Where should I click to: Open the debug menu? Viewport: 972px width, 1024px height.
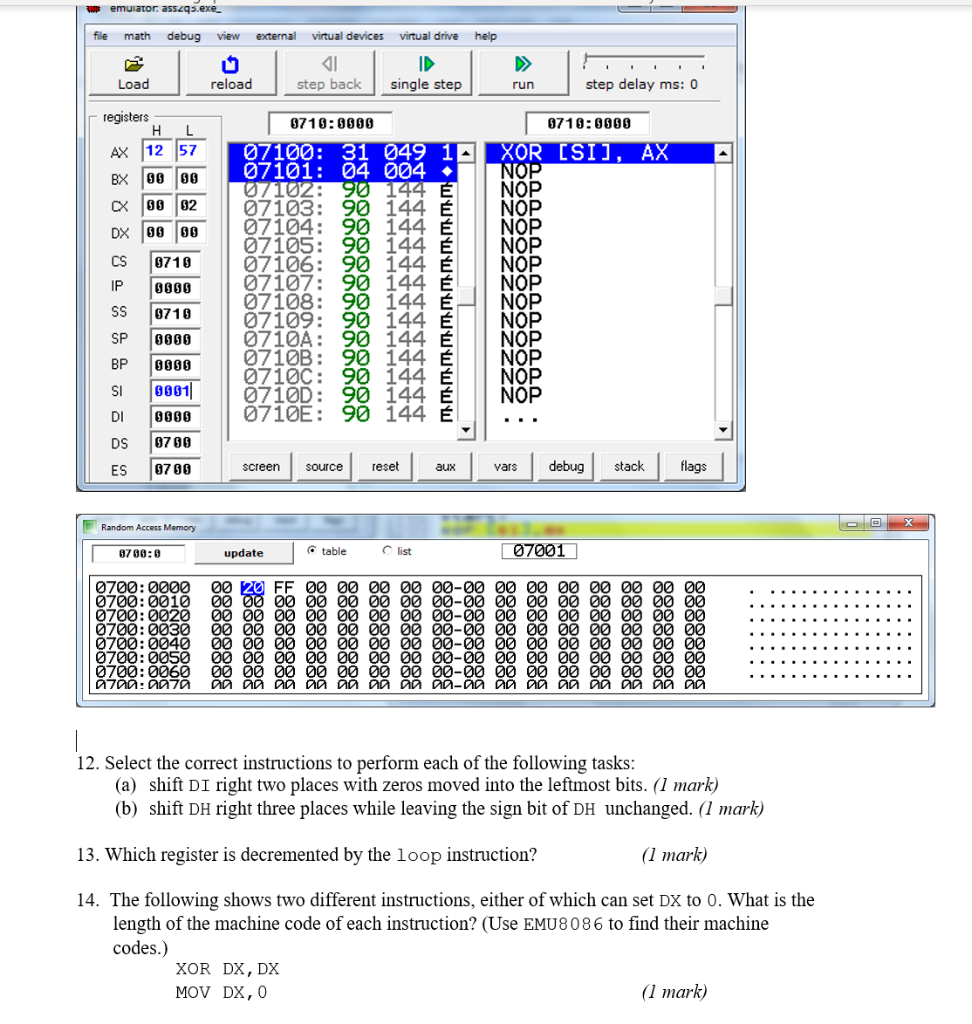[183, 36]
